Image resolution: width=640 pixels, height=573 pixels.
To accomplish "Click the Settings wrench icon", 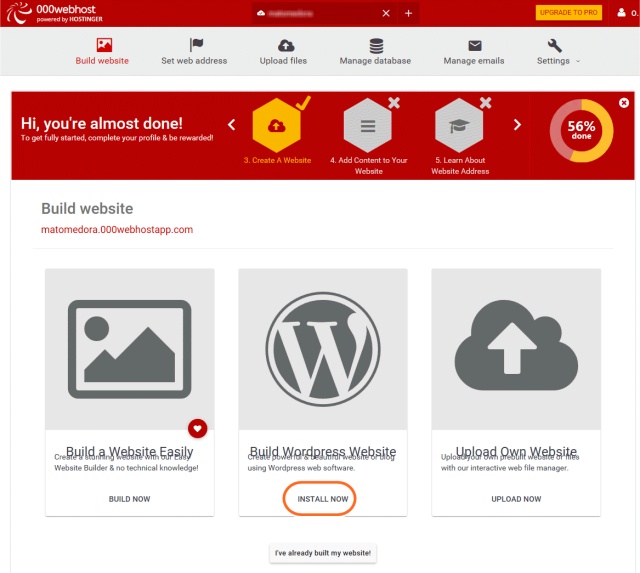I will 554,45.
